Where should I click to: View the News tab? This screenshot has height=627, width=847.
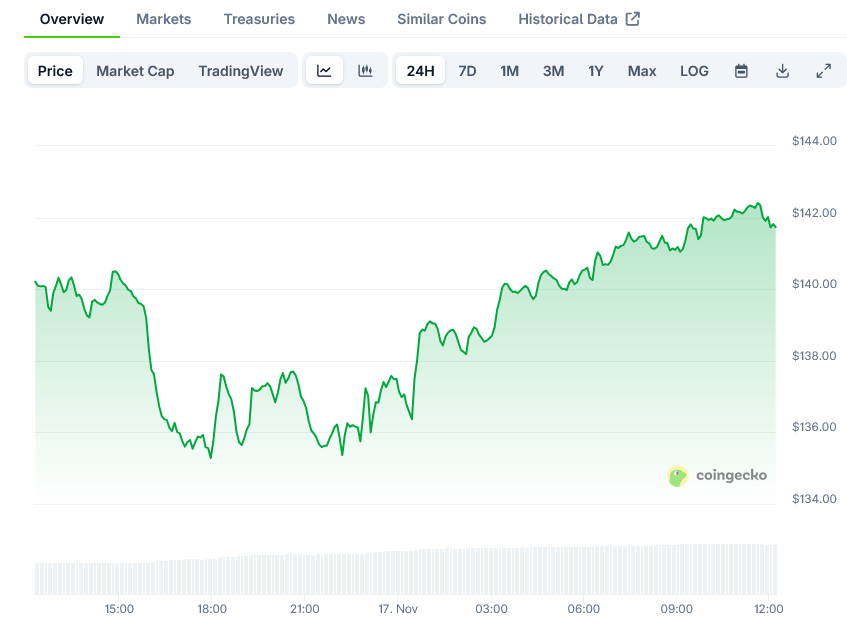(346, 18)
